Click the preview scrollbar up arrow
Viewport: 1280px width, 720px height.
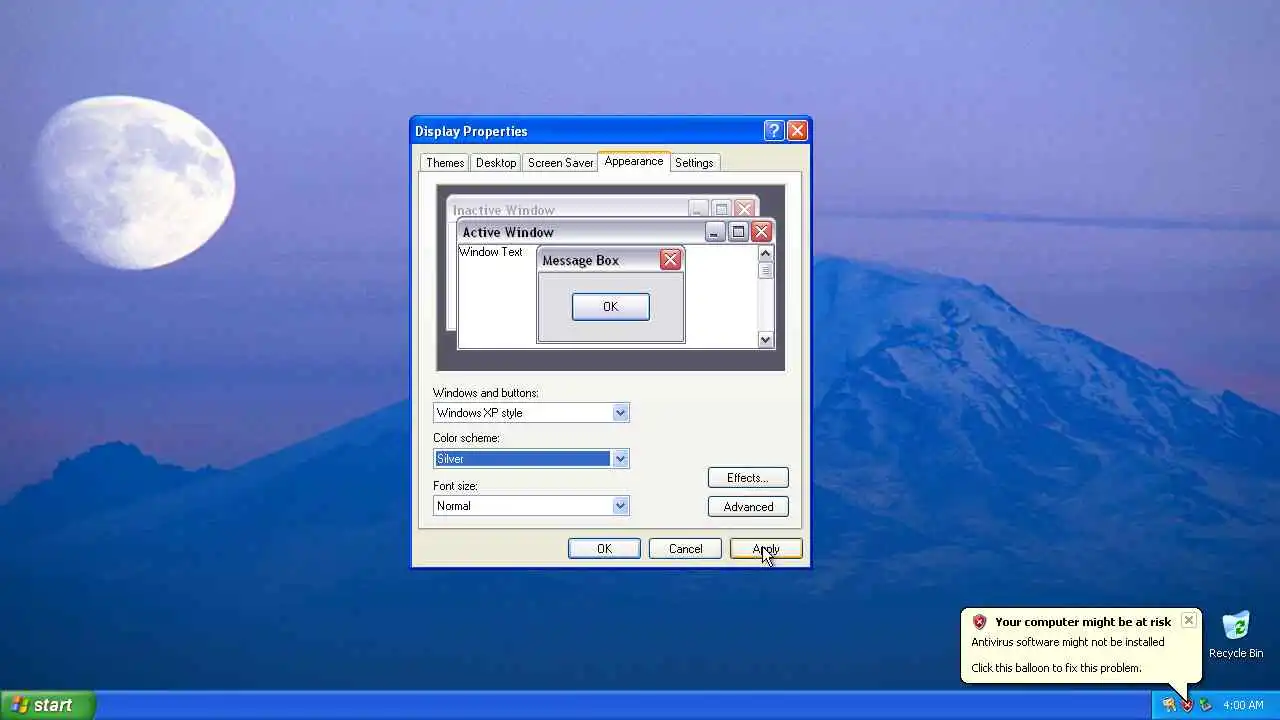click(x=766, y=254)
